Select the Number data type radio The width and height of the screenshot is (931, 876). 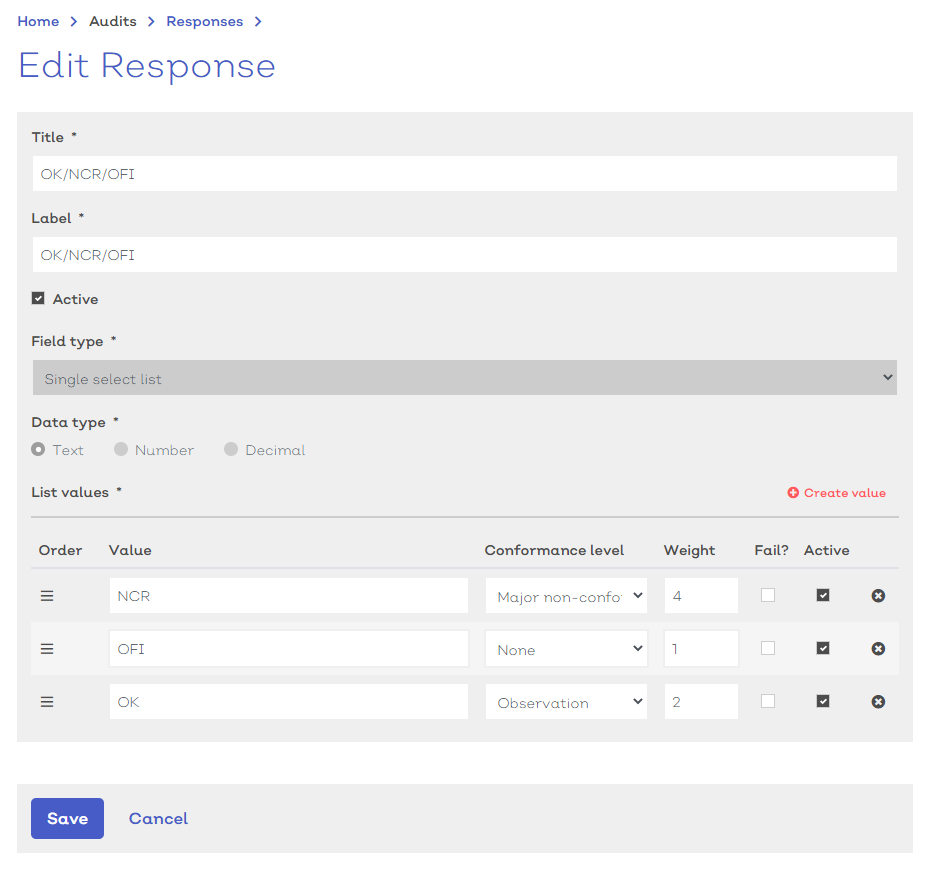[x=121, y=449]
